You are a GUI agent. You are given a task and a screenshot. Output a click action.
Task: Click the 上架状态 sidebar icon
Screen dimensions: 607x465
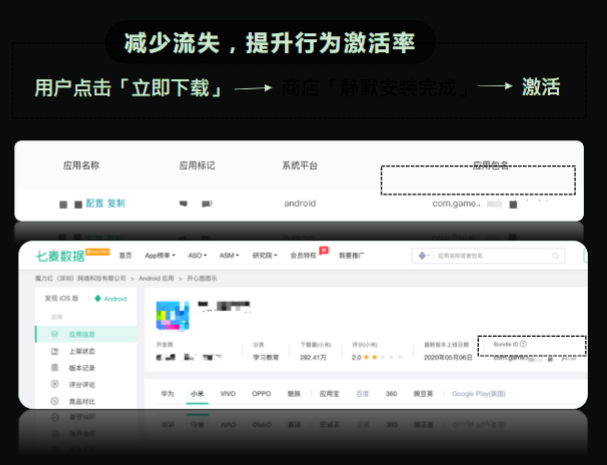point(55,351)
